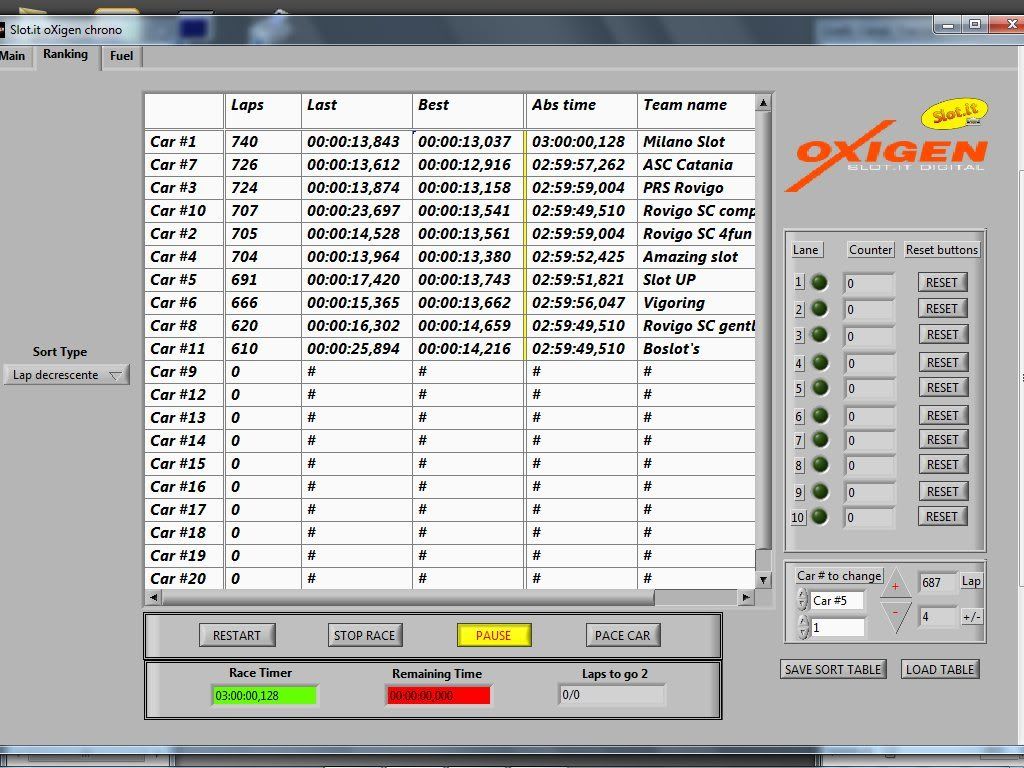Click the red Remaining Time field

(438, 696)
